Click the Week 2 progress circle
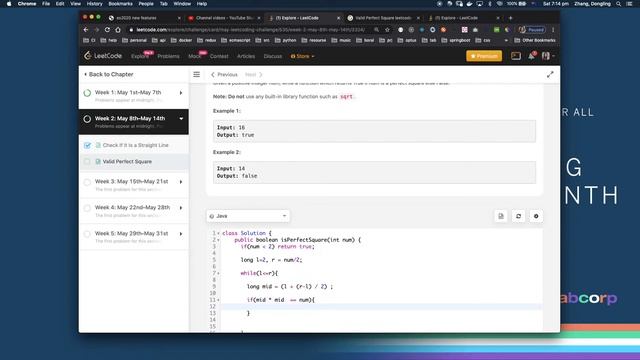This screenshot has width=640, height=360. tap(87, 119)
